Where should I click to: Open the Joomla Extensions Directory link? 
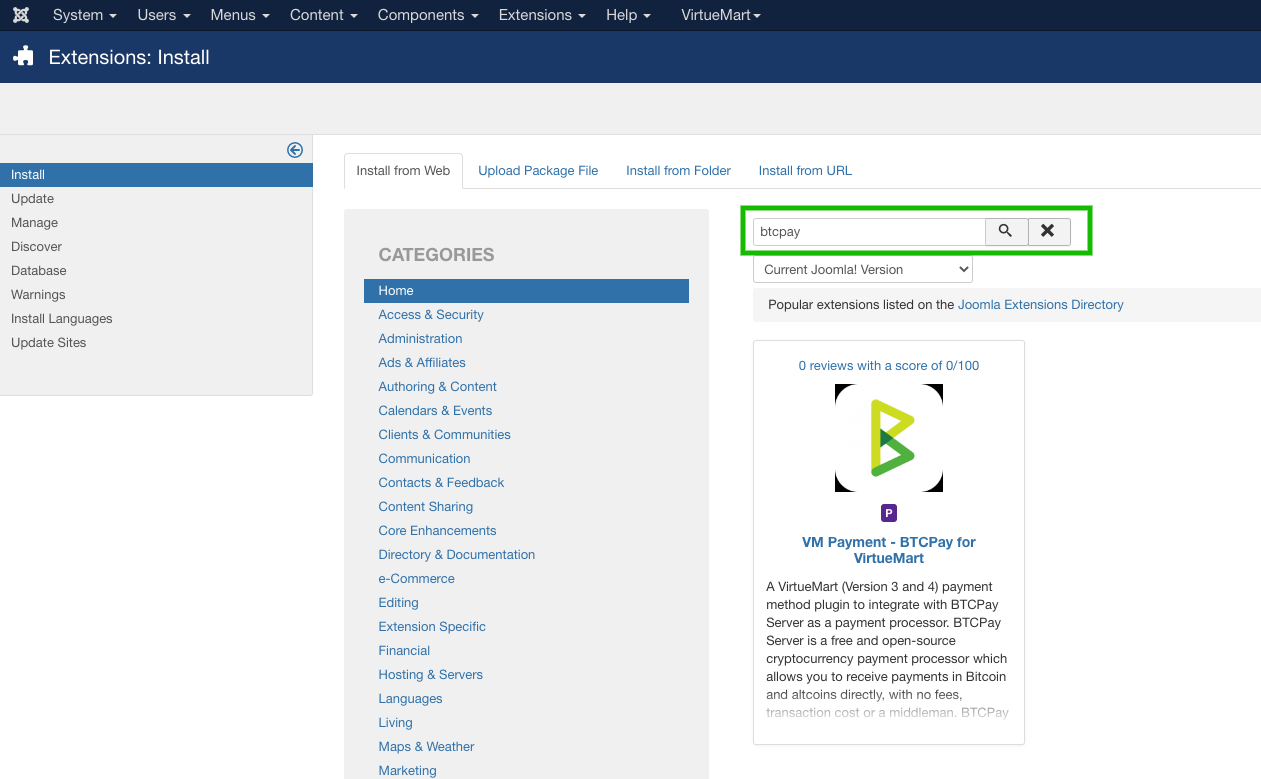(1040, 305)
